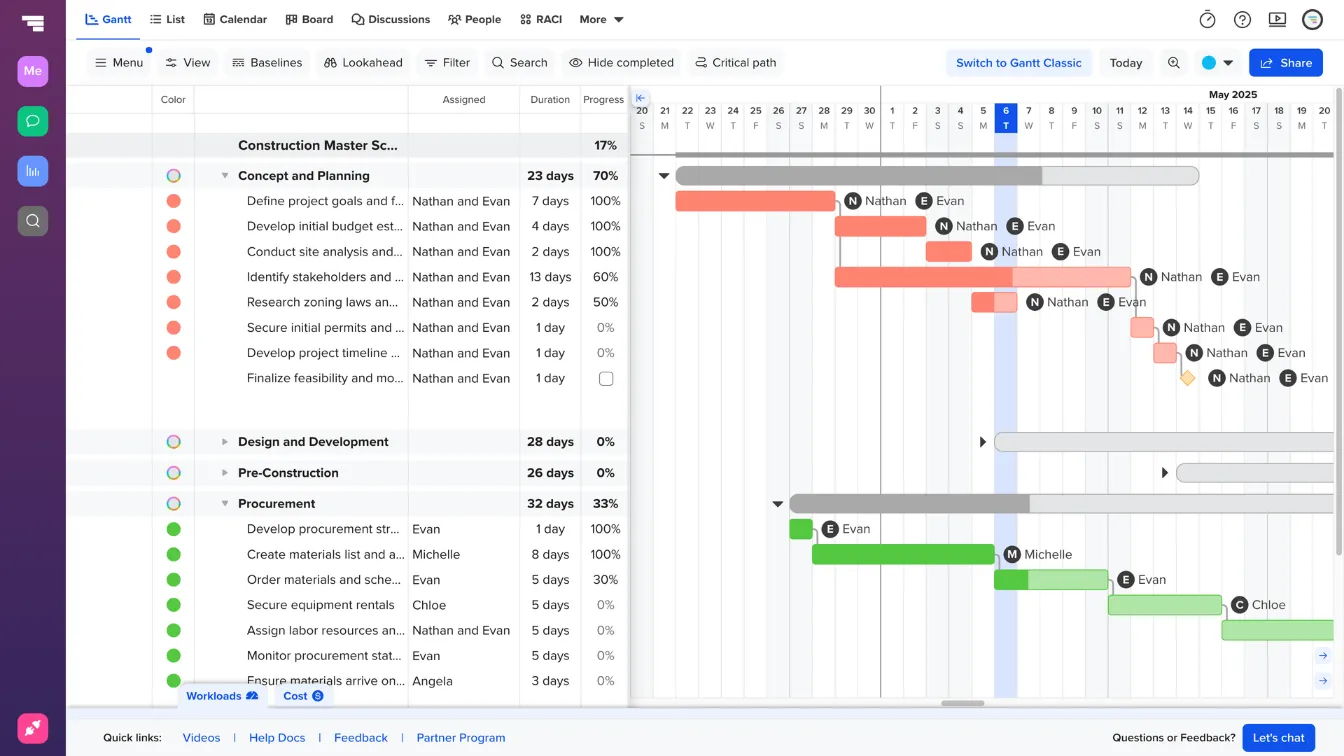Image resolution: width=1344 pixels, height=756 pixels.
Task: Check the progress box for Finalize feasibility task
Action: (605, 378)
